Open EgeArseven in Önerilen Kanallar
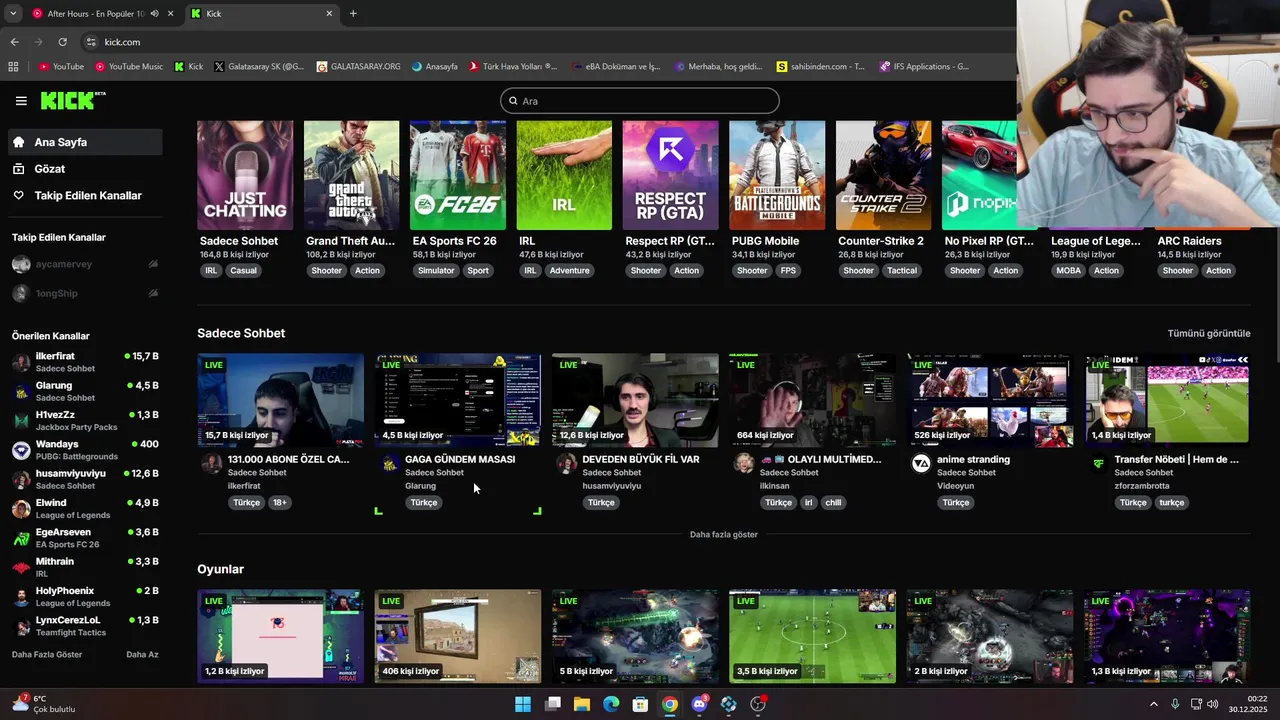 pyautogui.click(x=85, y=538)
